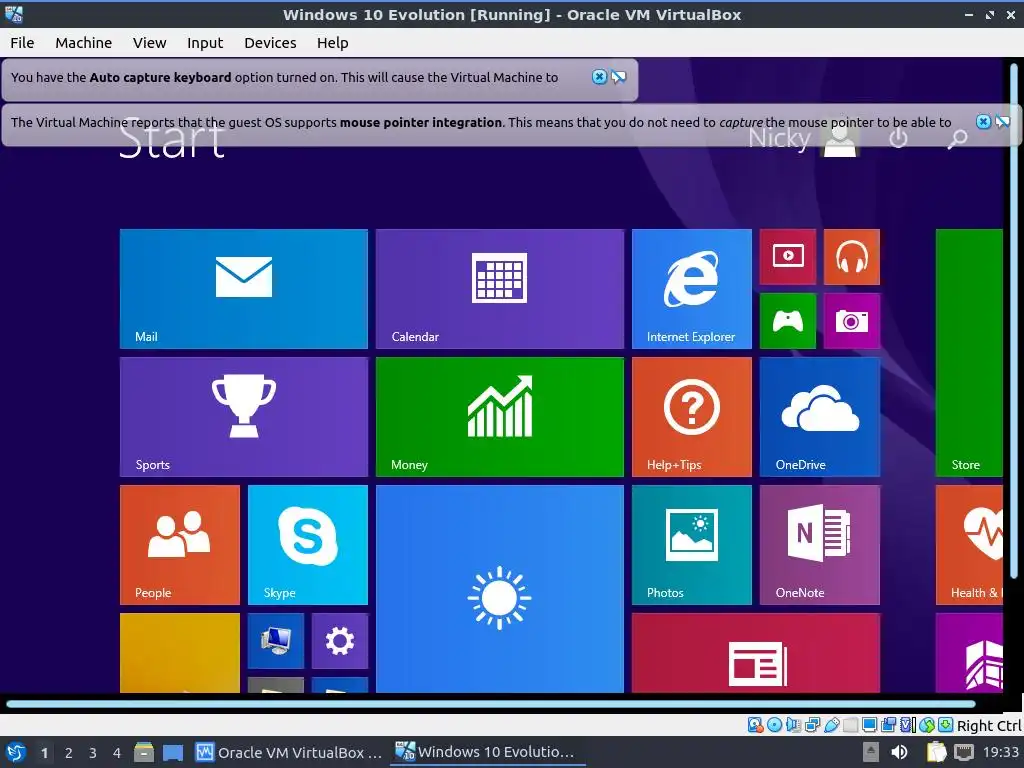1024x768 pixels.
Task: Click the volume speaker tray icon
Action: (x=899, y=752)
